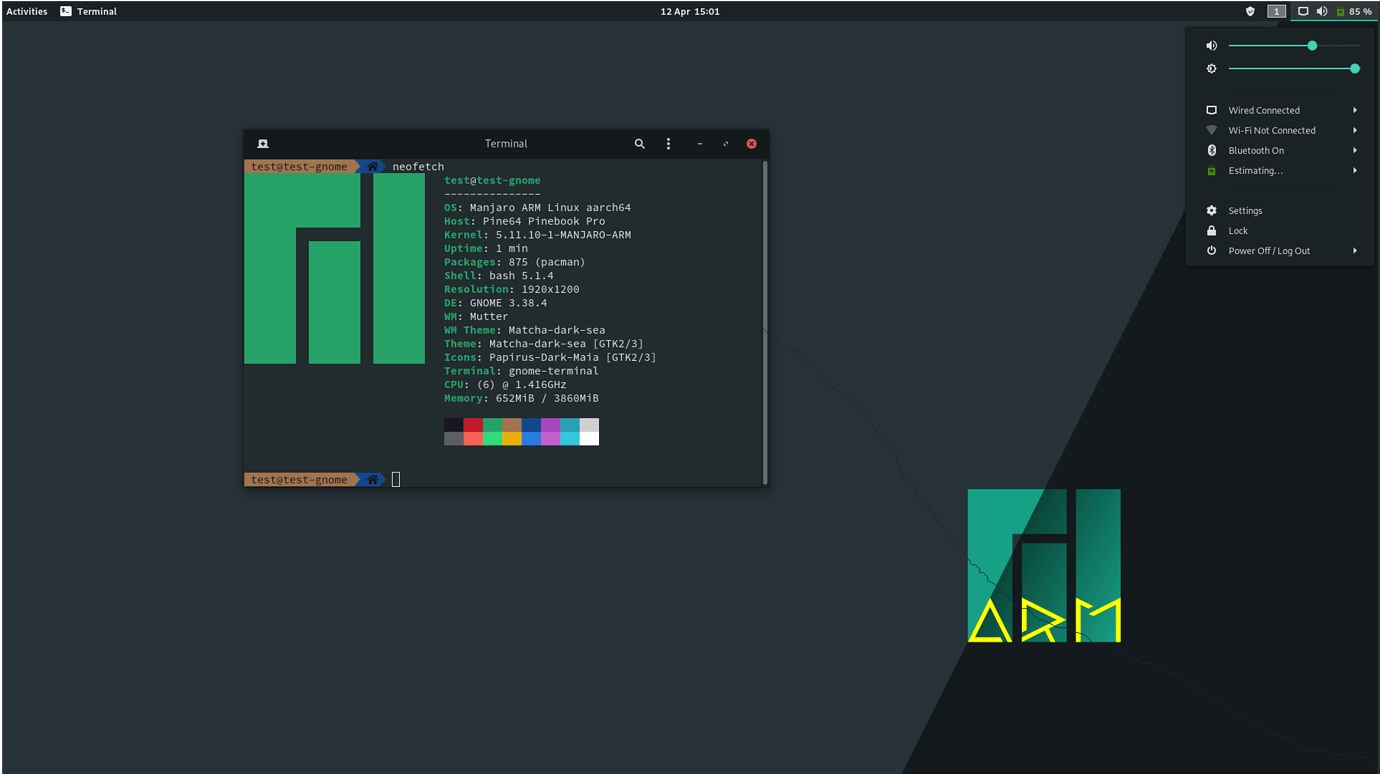Adjust the brightness slider in system menu
This screenshot has height=774, width=1380.
(x=1294, y=69)
